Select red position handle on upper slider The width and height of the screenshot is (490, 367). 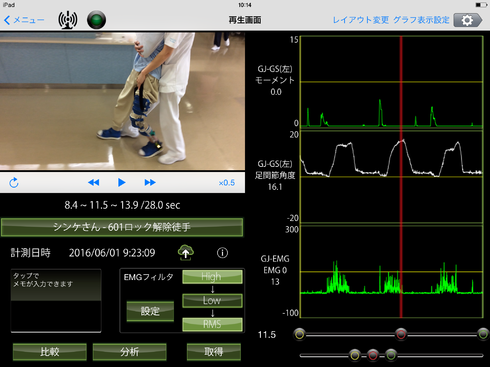[401, 334]
